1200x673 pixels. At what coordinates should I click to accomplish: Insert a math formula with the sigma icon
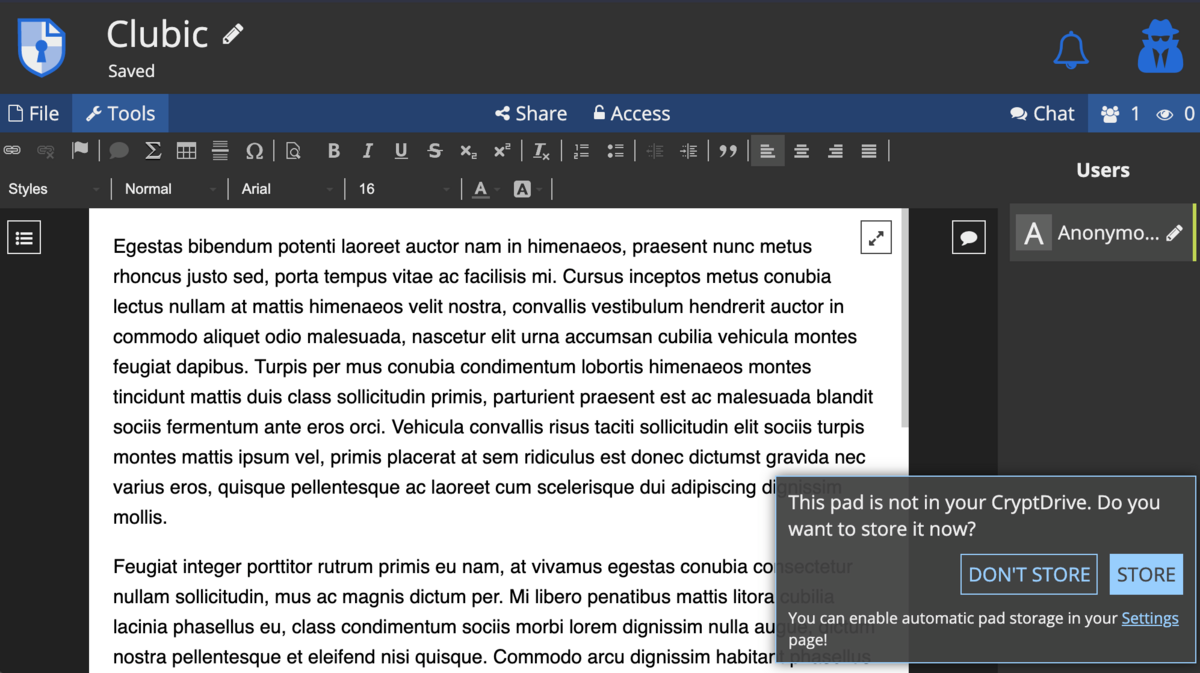click(x=153, y=151)
